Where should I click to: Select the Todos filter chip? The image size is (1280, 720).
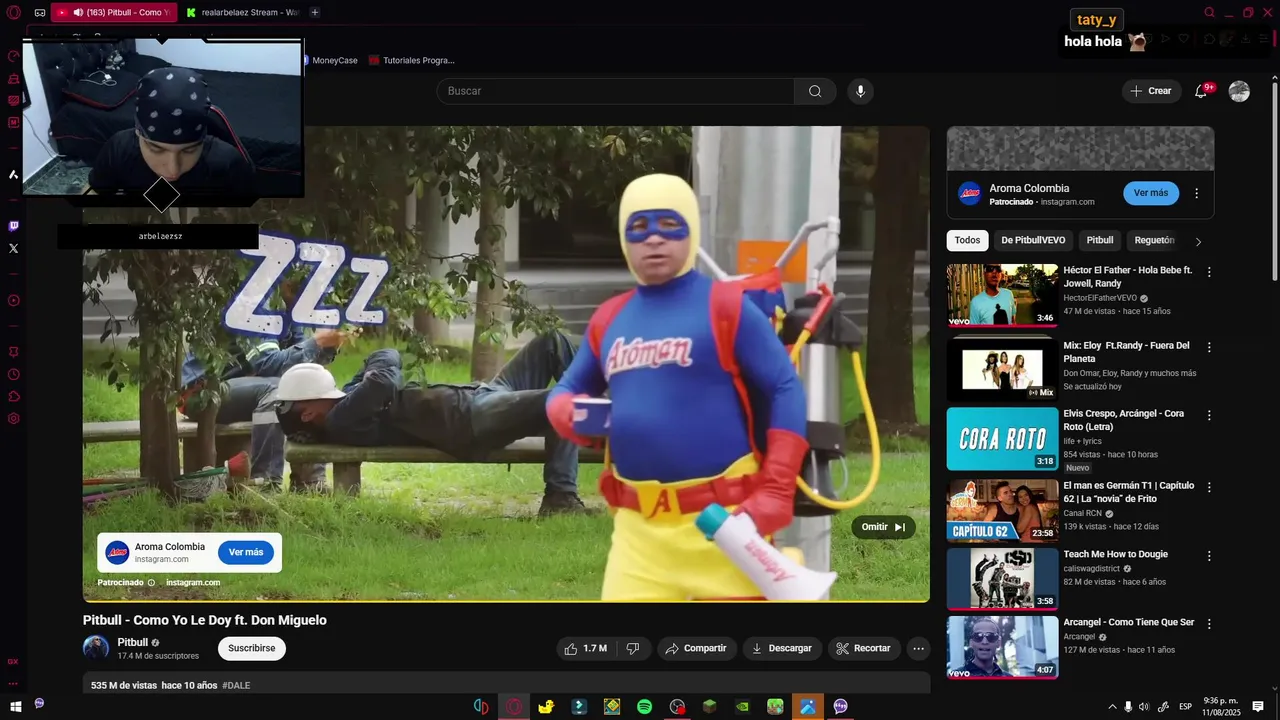tap(967, 240)
